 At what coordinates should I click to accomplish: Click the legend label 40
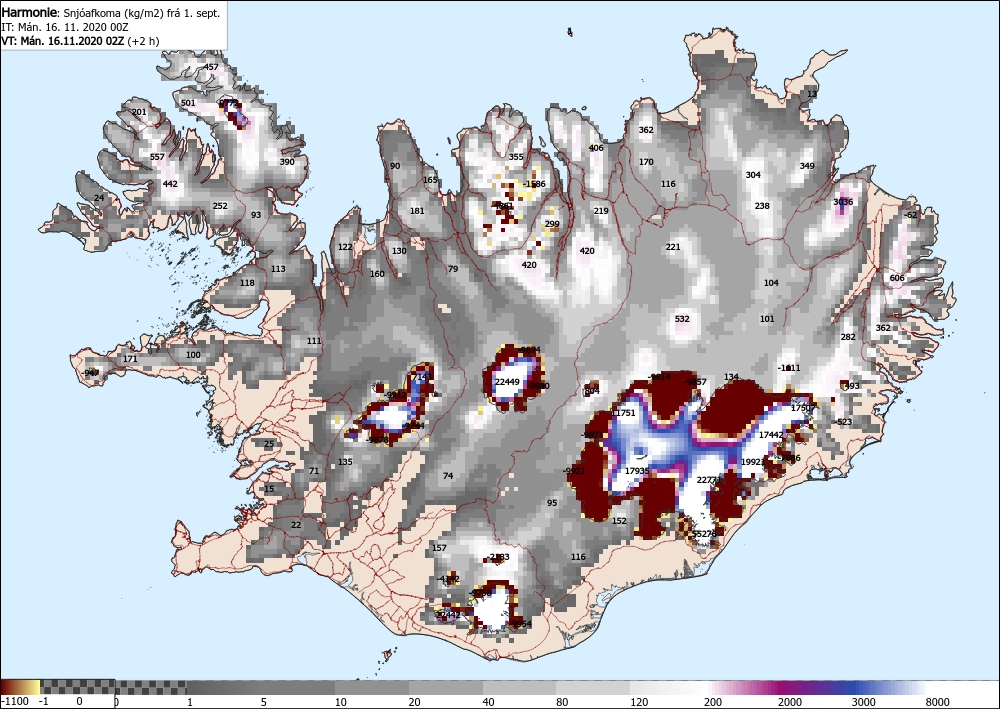488,702
